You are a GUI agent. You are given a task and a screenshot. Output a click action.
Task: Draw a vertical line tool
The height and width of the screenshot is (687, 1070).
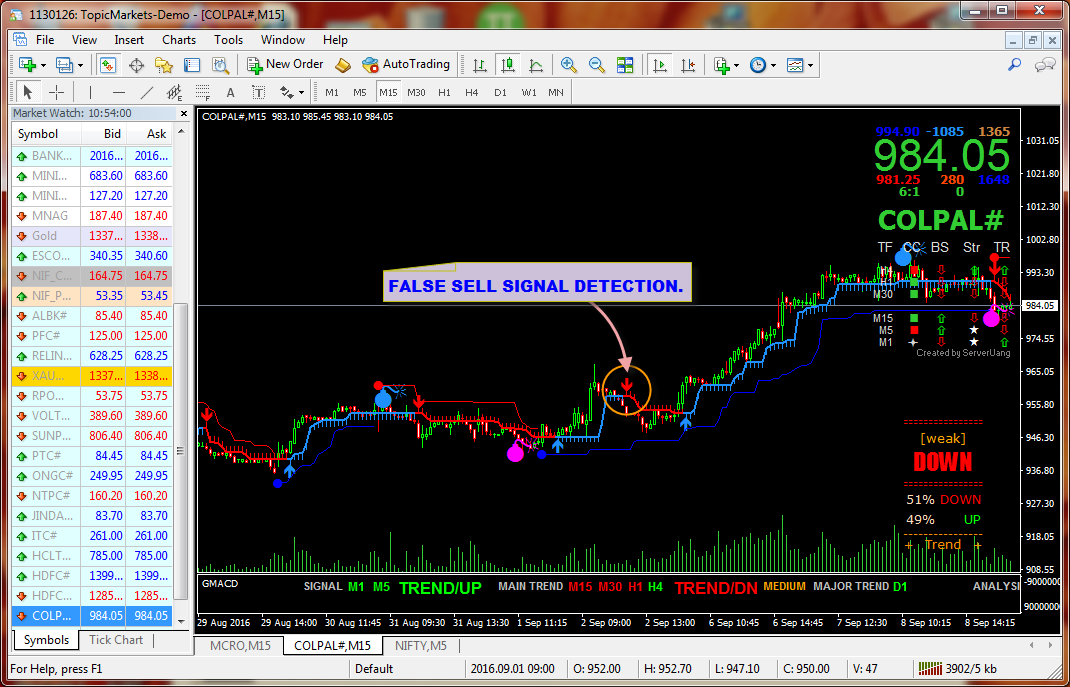tap(91, 92)
